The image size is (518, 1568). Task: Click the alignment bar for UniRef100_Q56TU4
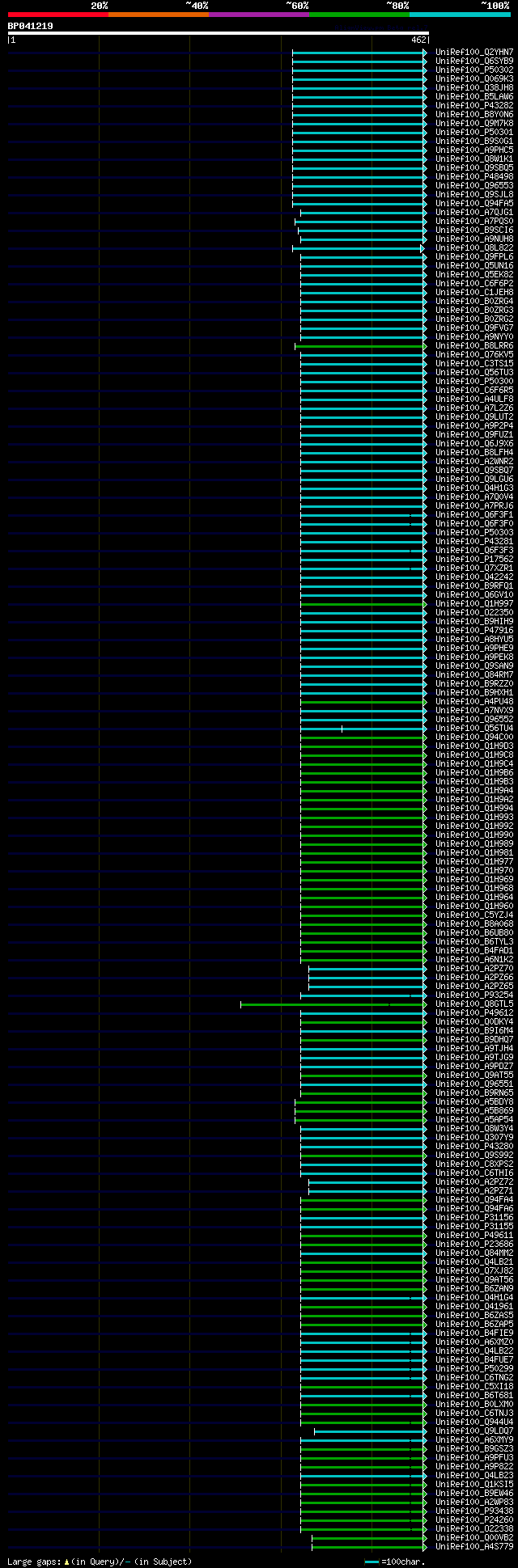coord(363,729)
